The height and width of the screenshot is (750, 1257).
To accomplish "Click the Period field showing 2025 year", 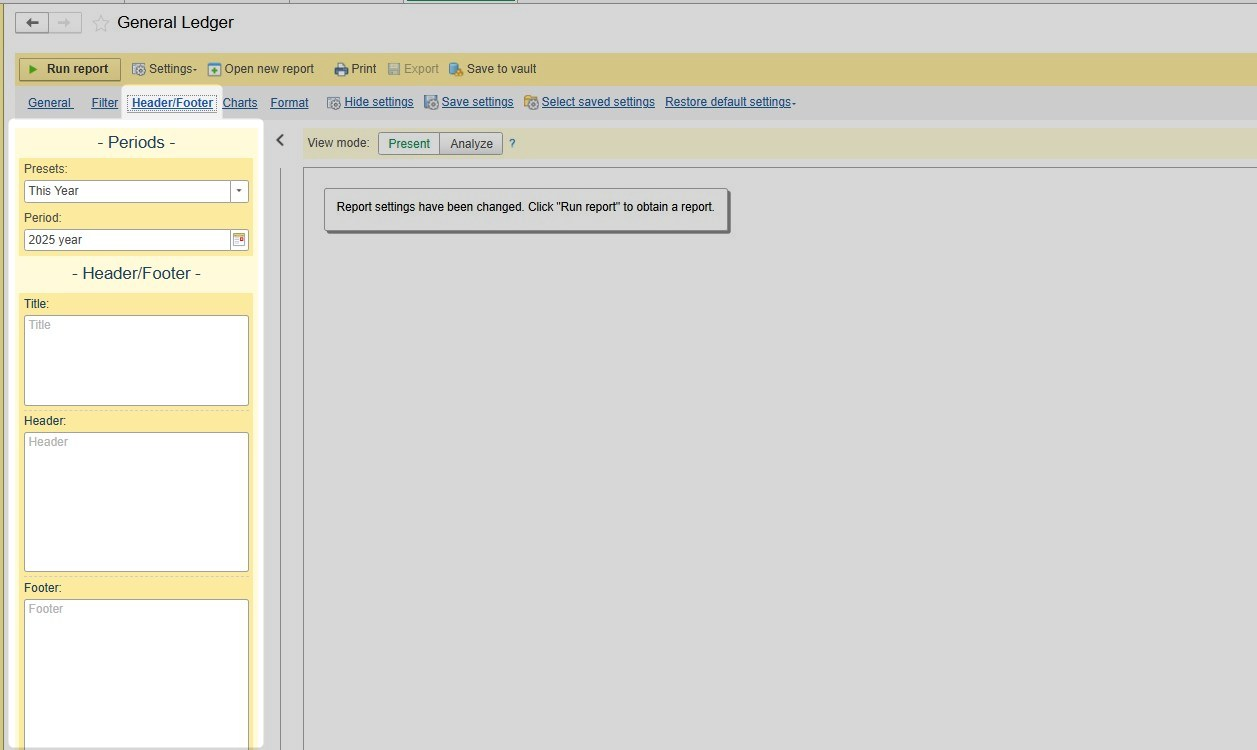I will point(127,240).
